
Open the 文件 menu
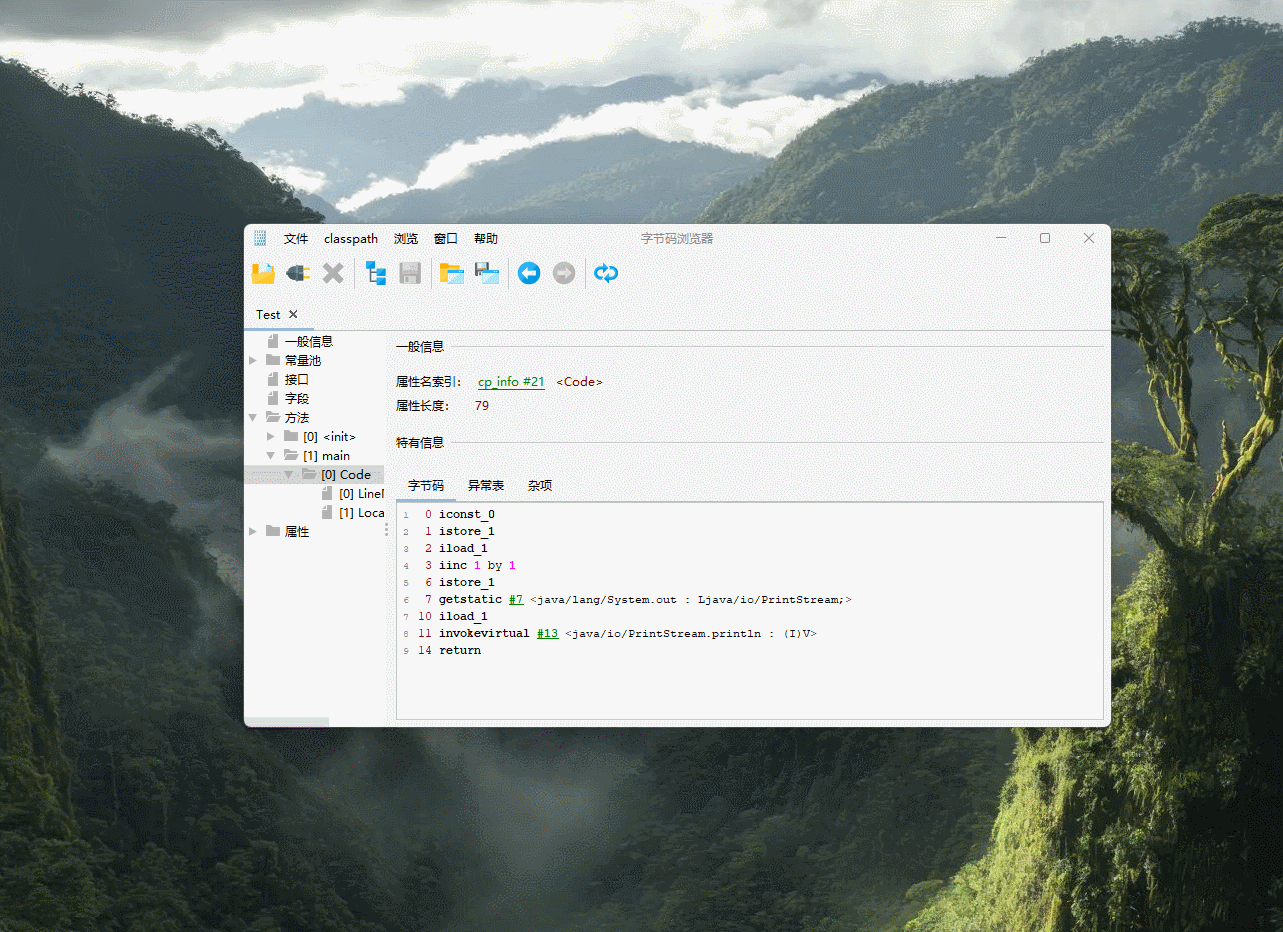[296, 239]
